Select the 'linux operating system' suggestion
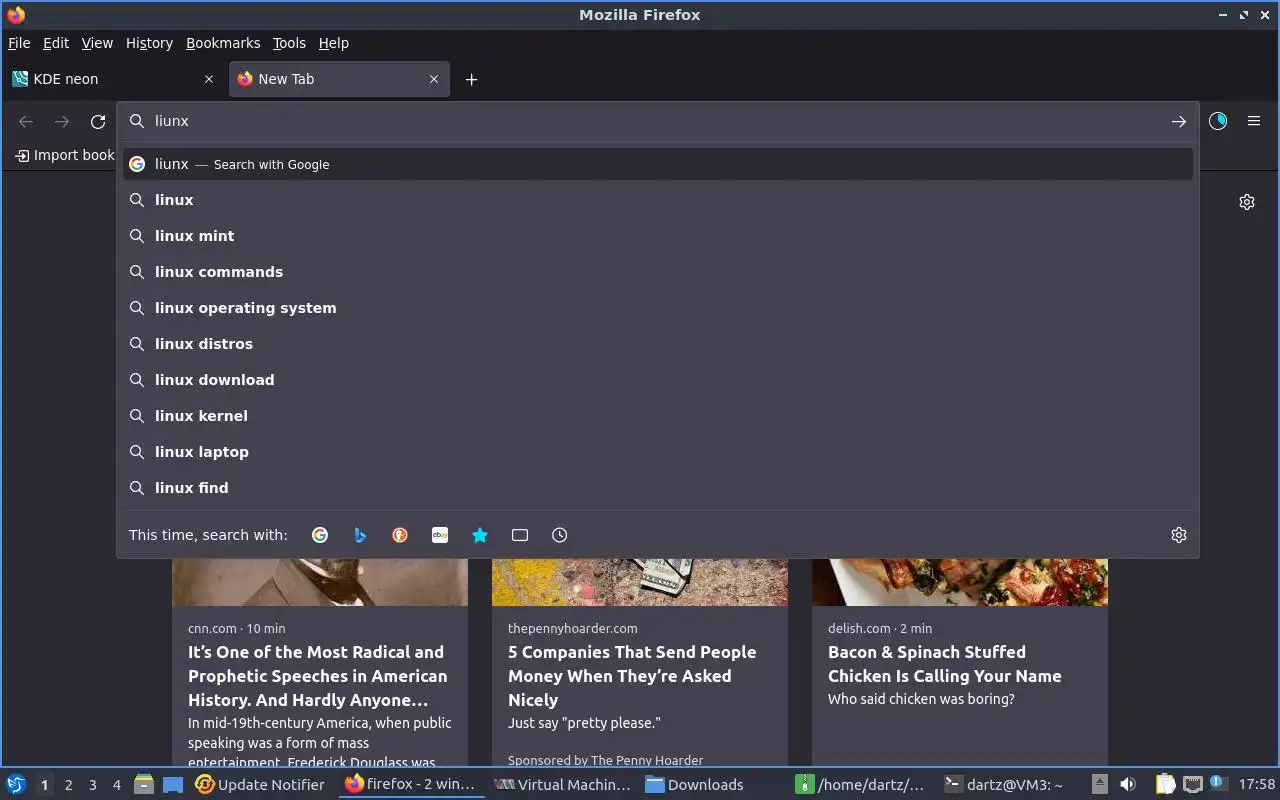 click(658, 308)
